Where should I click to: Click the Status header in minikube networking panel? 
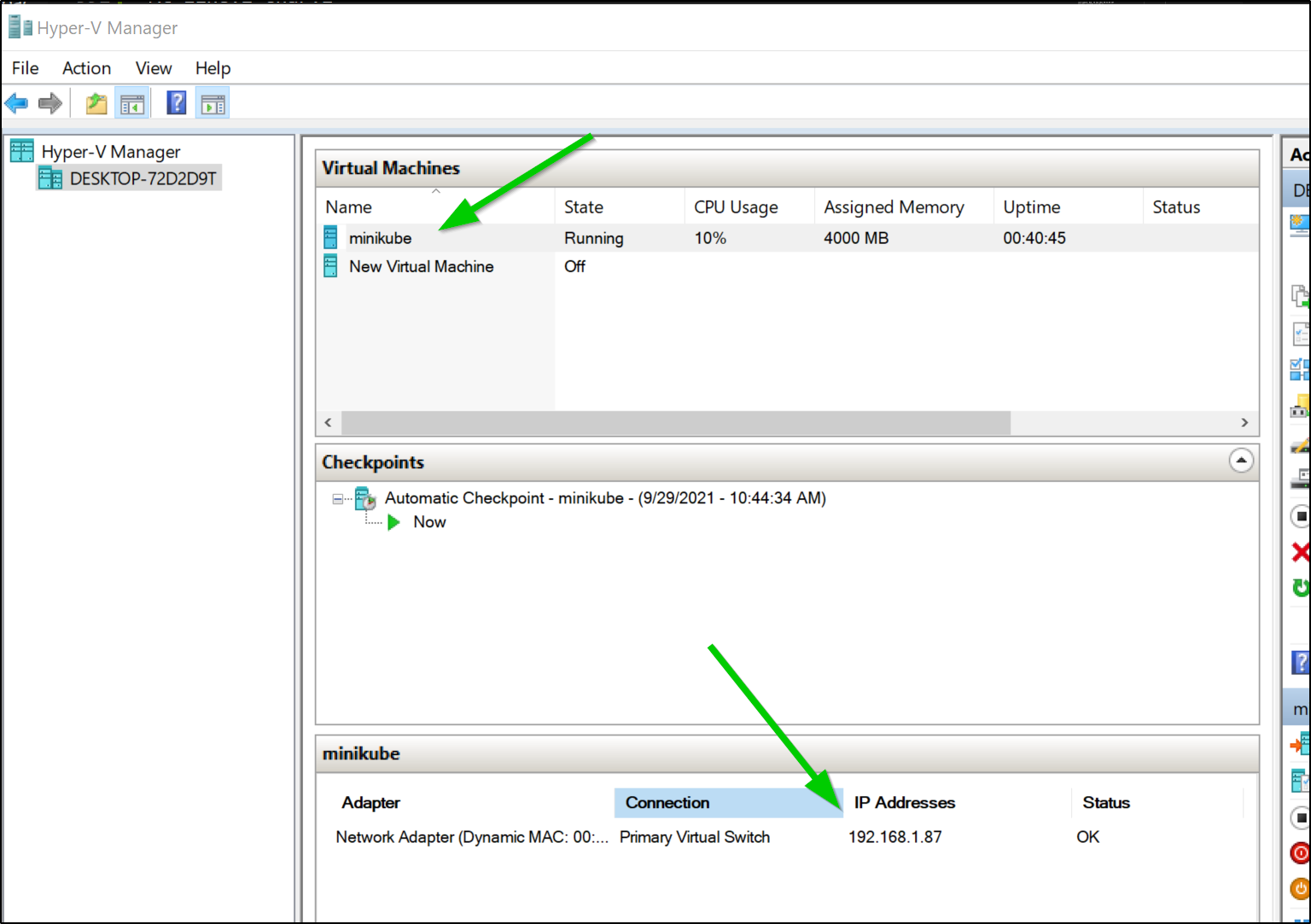(1157, 803)
